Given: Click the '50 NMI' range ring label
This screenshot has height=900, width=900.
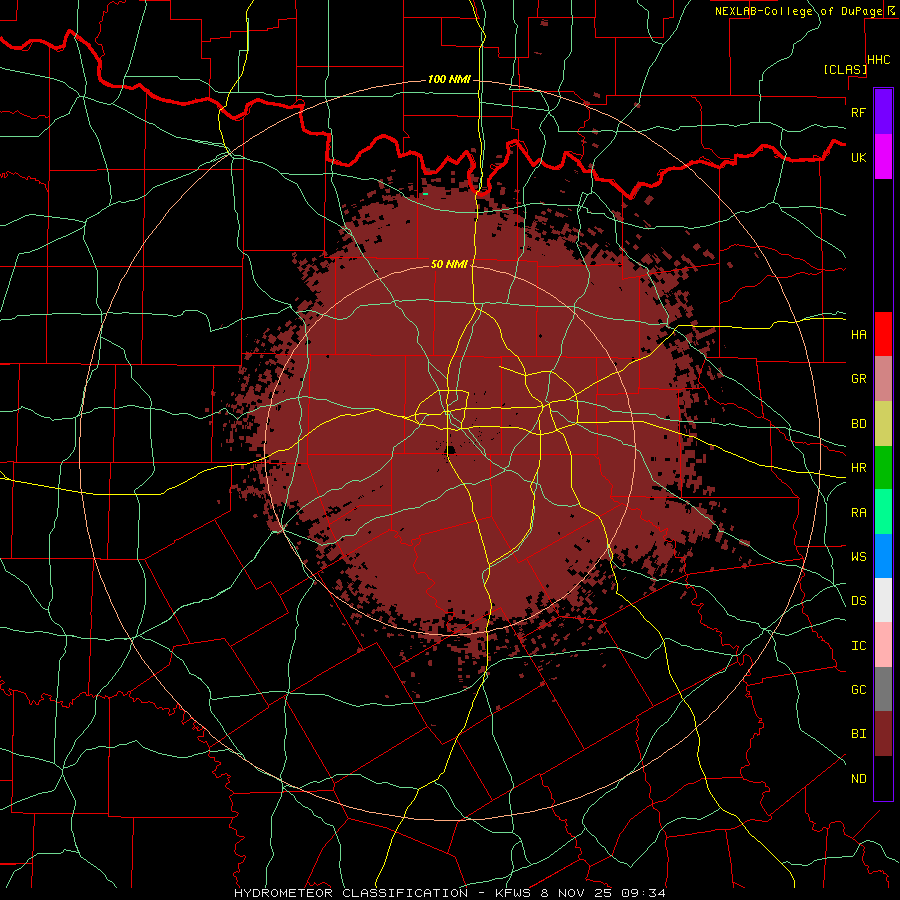Looking at the screenshot, I should click(x=449, y=264).
